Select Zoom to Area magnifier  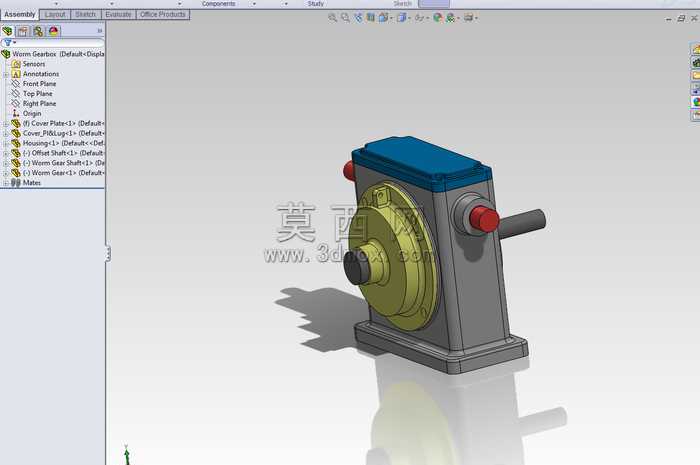tap(345, 18)
